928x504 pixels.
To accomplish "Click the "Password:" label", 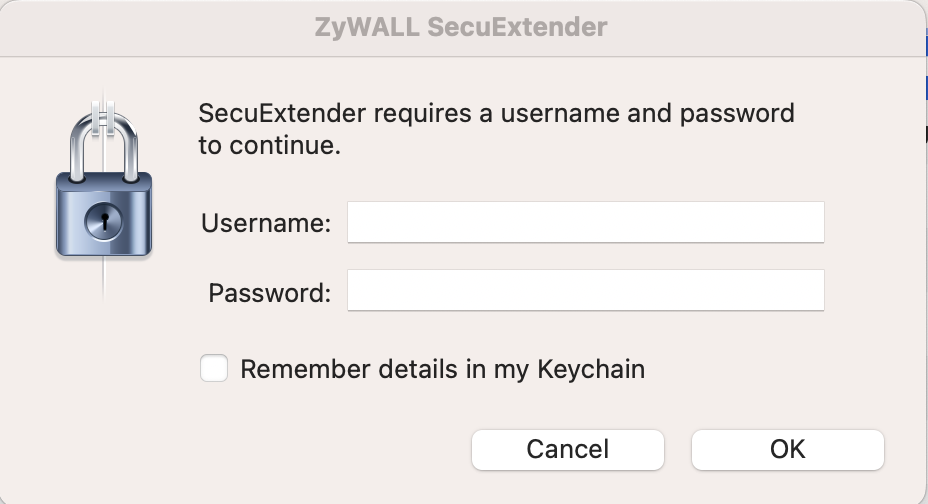I will tap(269, 293).
